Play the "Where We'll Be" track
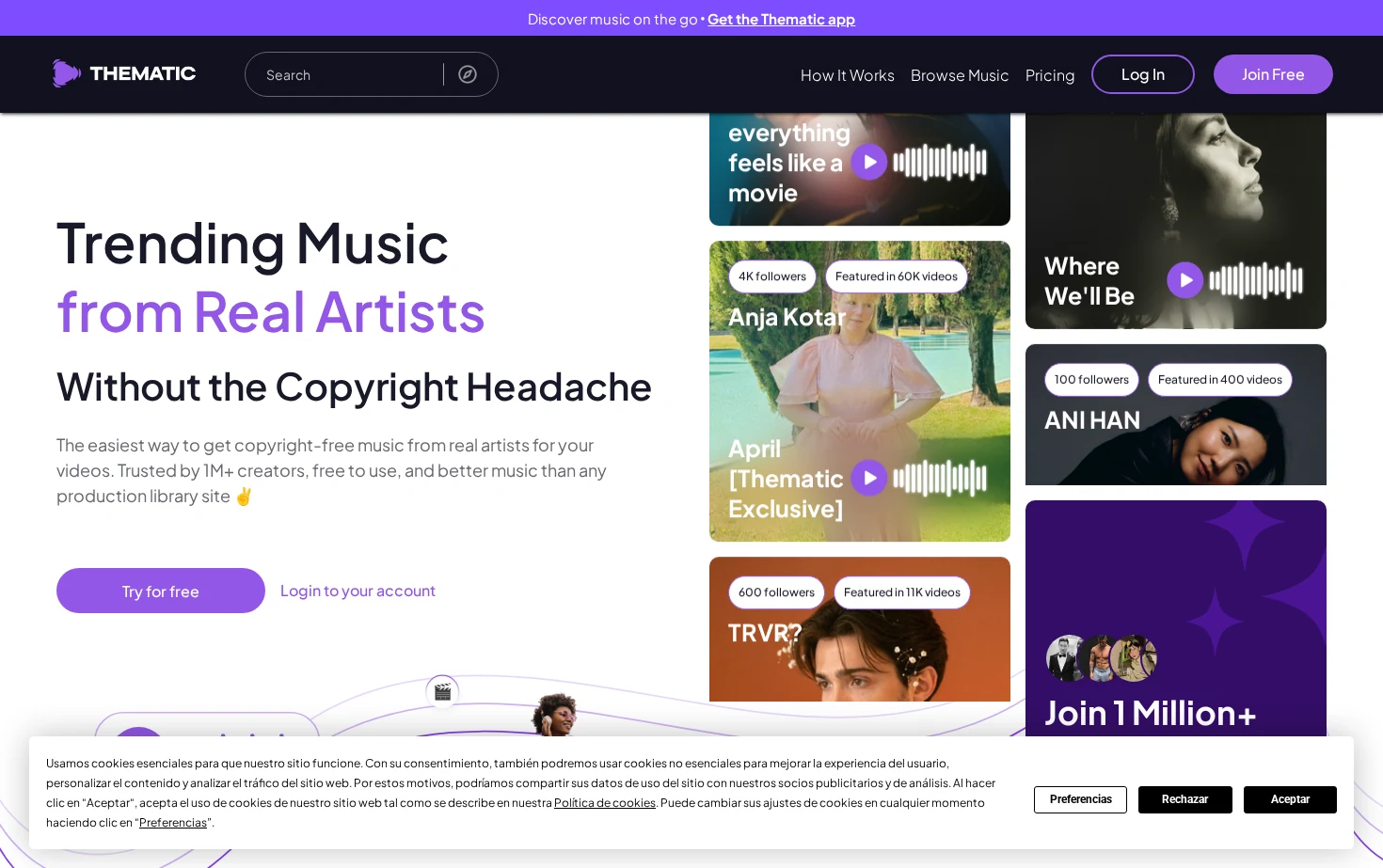Viewport: 1383px width, 868px height. point(1185,280)
